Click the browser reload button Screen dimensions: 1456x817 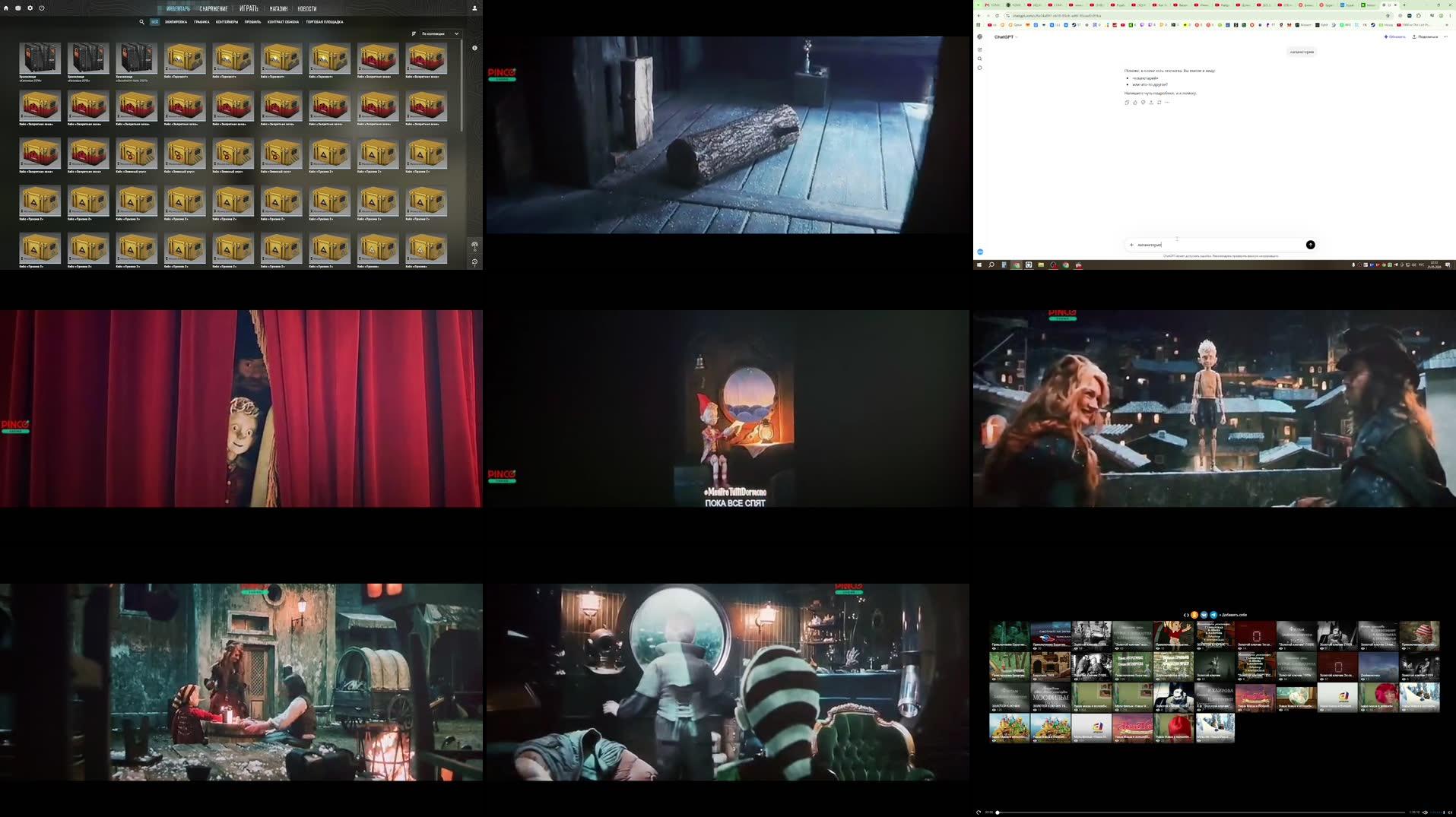(x=997, y=15)
